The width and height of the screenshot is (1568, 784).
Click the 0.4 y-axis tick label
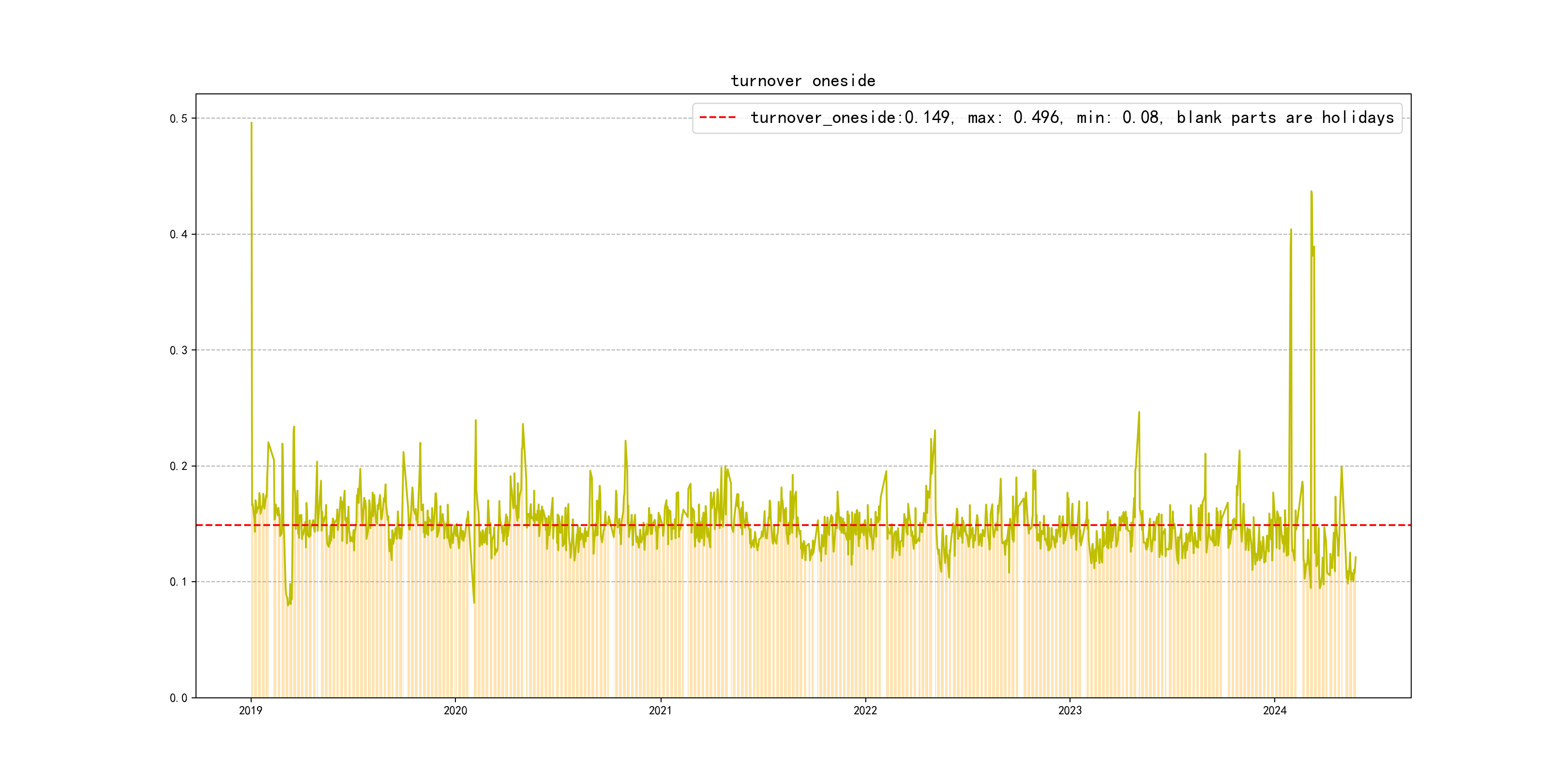179,234
